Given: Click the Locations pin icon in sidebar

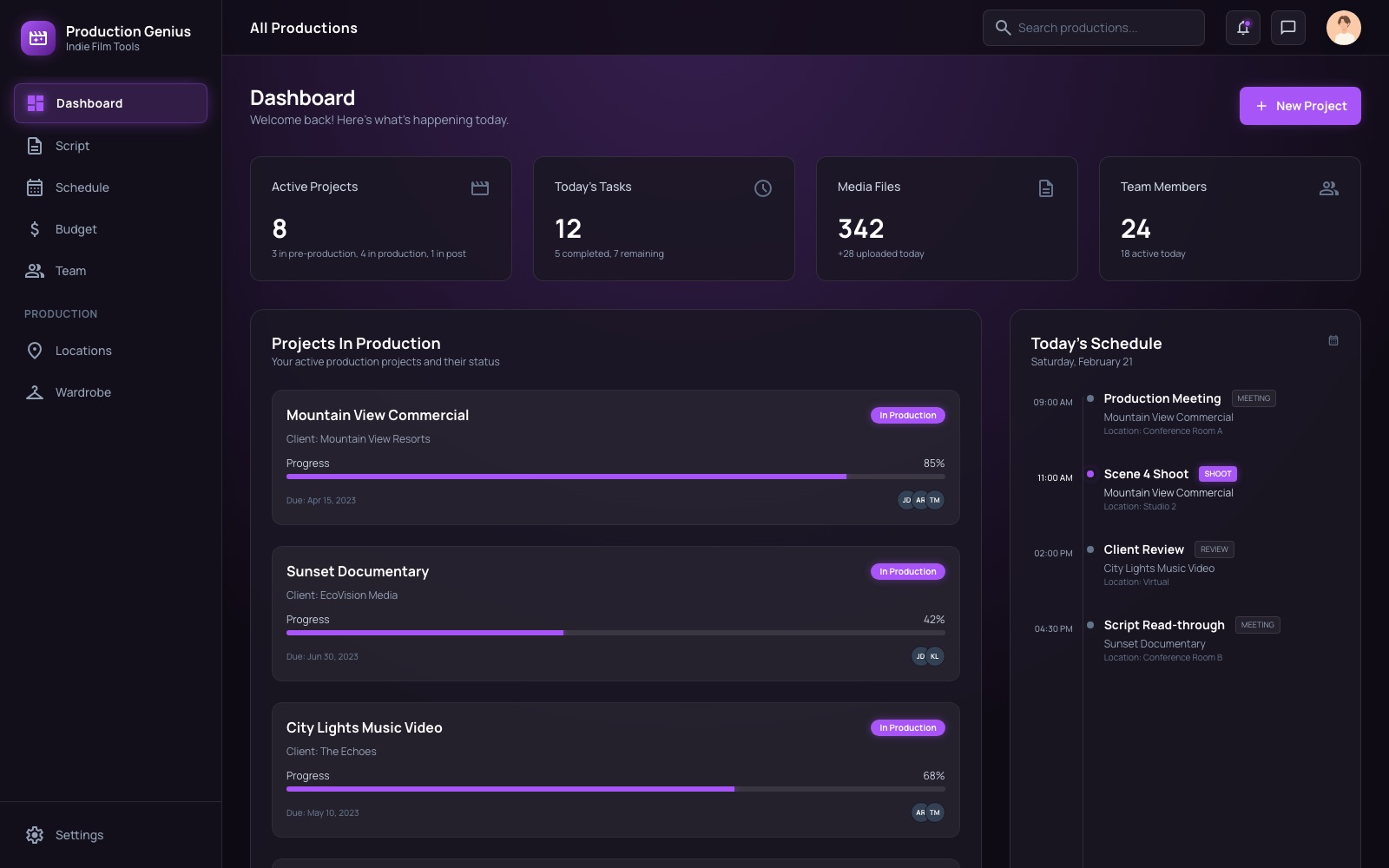Looking at the screenshot, I should point(35,351).
